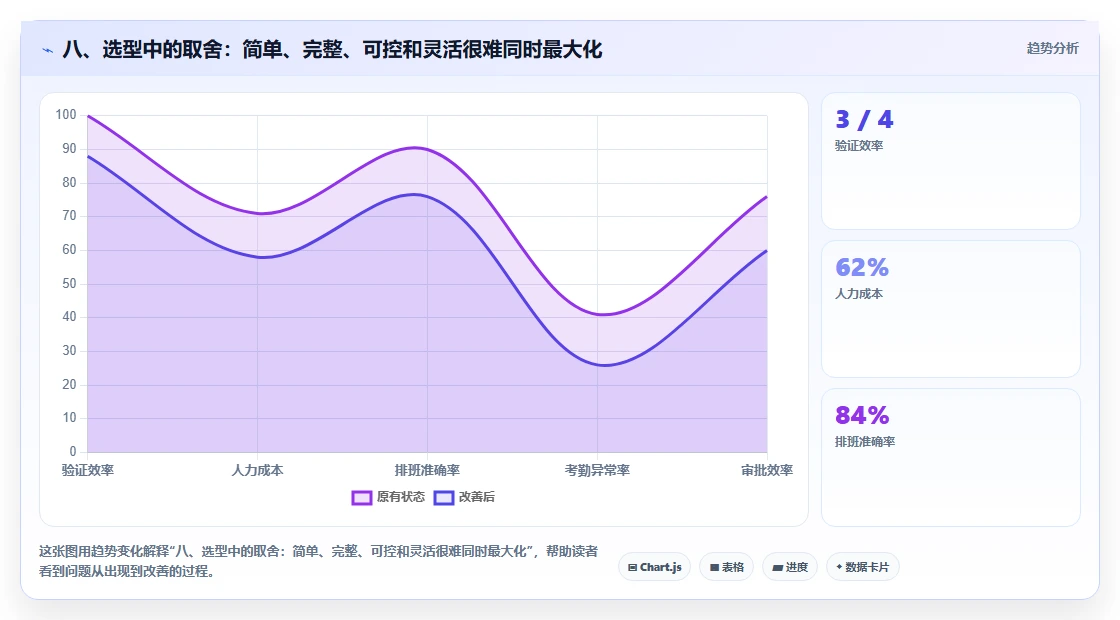Select the 数据卡片 tag
The width and height of the screenshot is (1120, 620).
click(863, 567)
